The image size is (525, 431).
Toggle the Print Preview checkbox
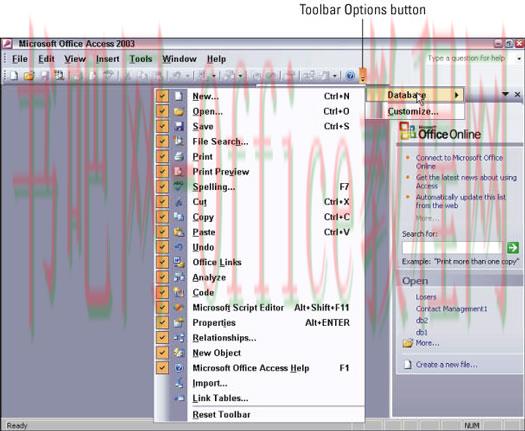(x=162, y=171)
